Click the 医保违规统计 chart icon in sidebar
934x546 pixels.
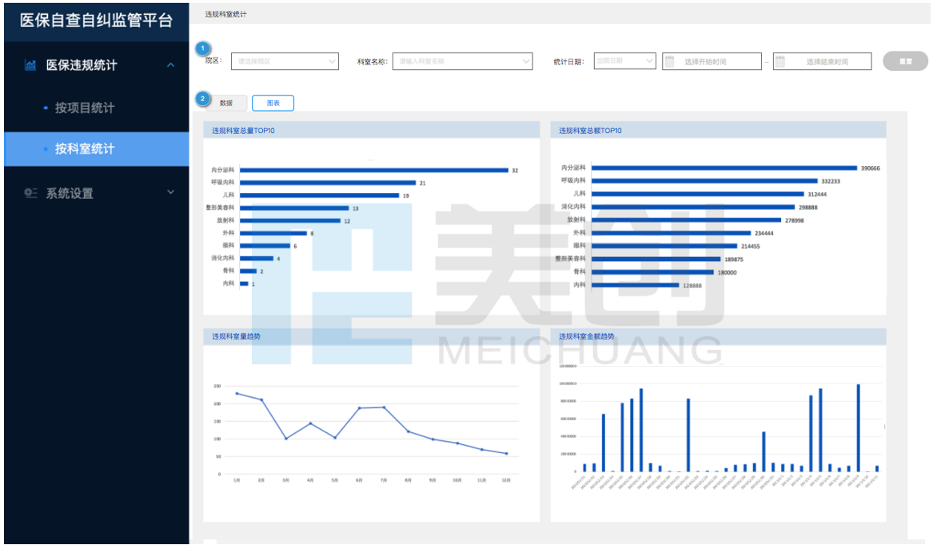pos(30,66)
